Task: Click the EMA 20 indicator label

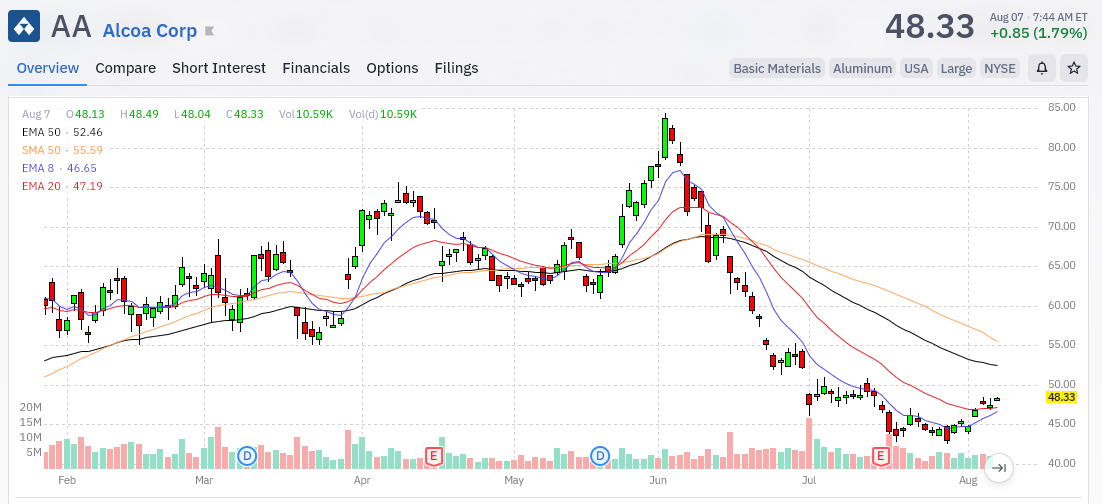Action: tap(63, 186)
